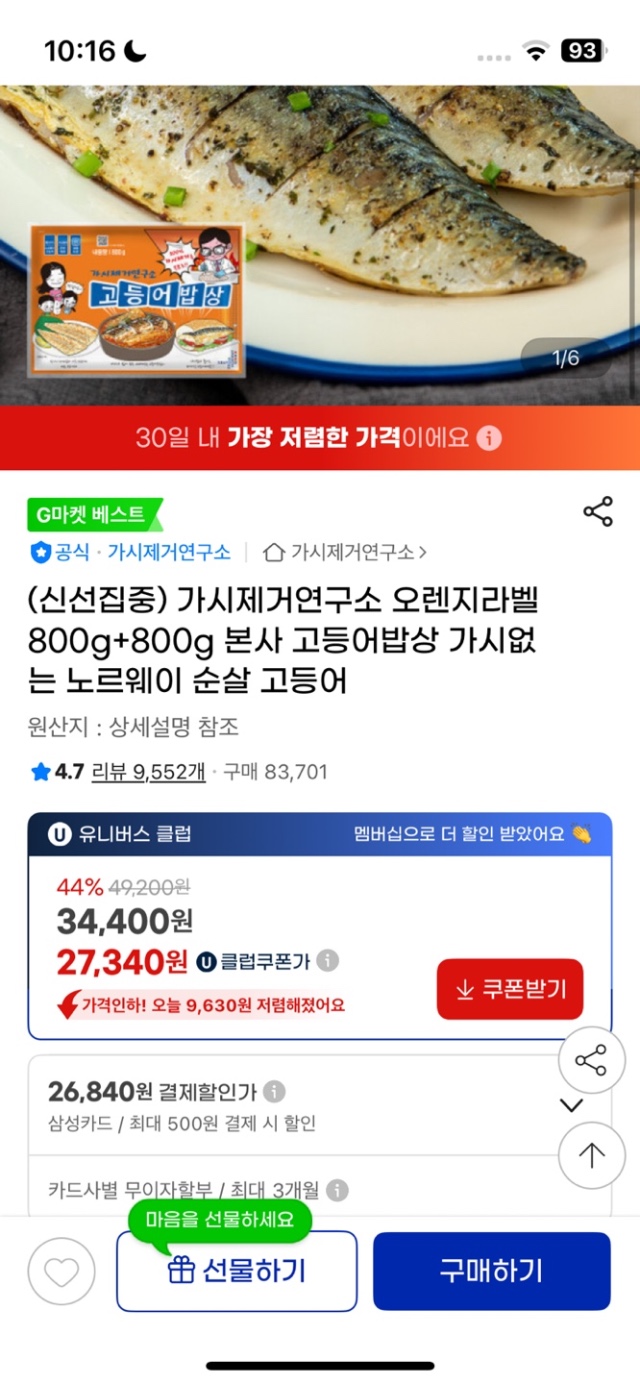640x1384 pixels.
Task: Tap the G마켓 베스트 badge
Action: tap(94, 515)
